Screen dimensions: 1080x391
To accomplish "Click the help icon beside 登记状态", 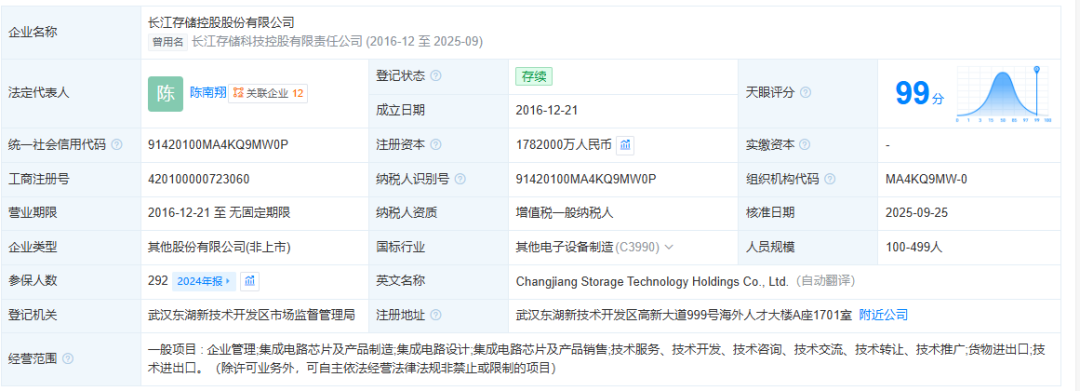I will pyautogui.click(x=436, y=76).
